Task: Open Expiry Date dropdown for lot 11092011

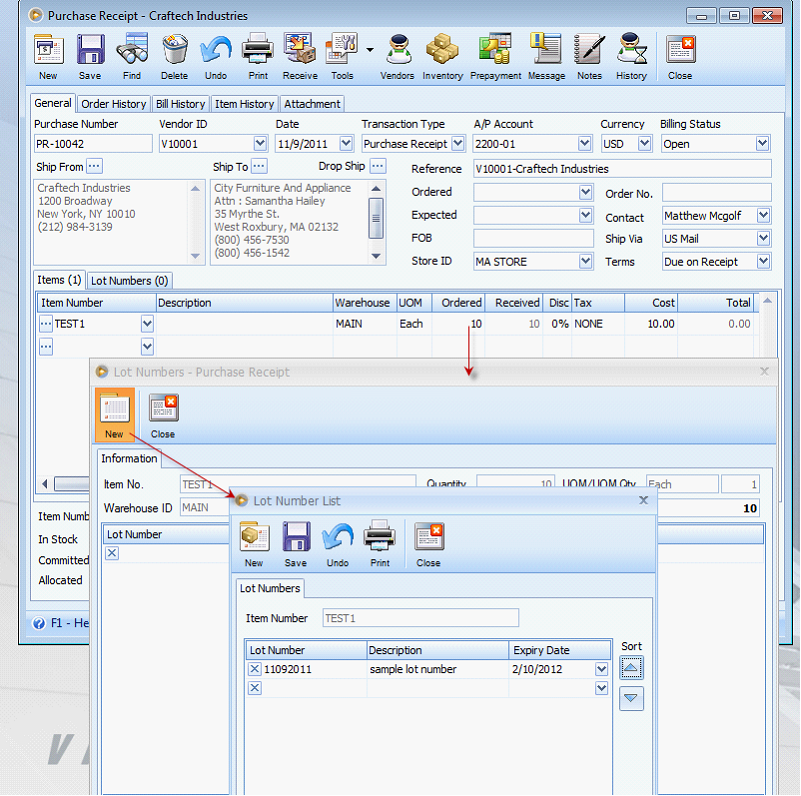Action: pyautogui.click(x=601, y=669)
